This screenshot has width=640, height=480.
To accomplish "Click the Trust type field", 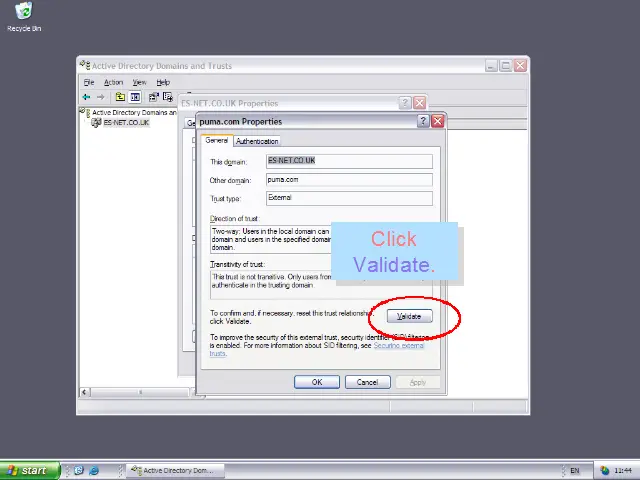I will click(349, 198).
